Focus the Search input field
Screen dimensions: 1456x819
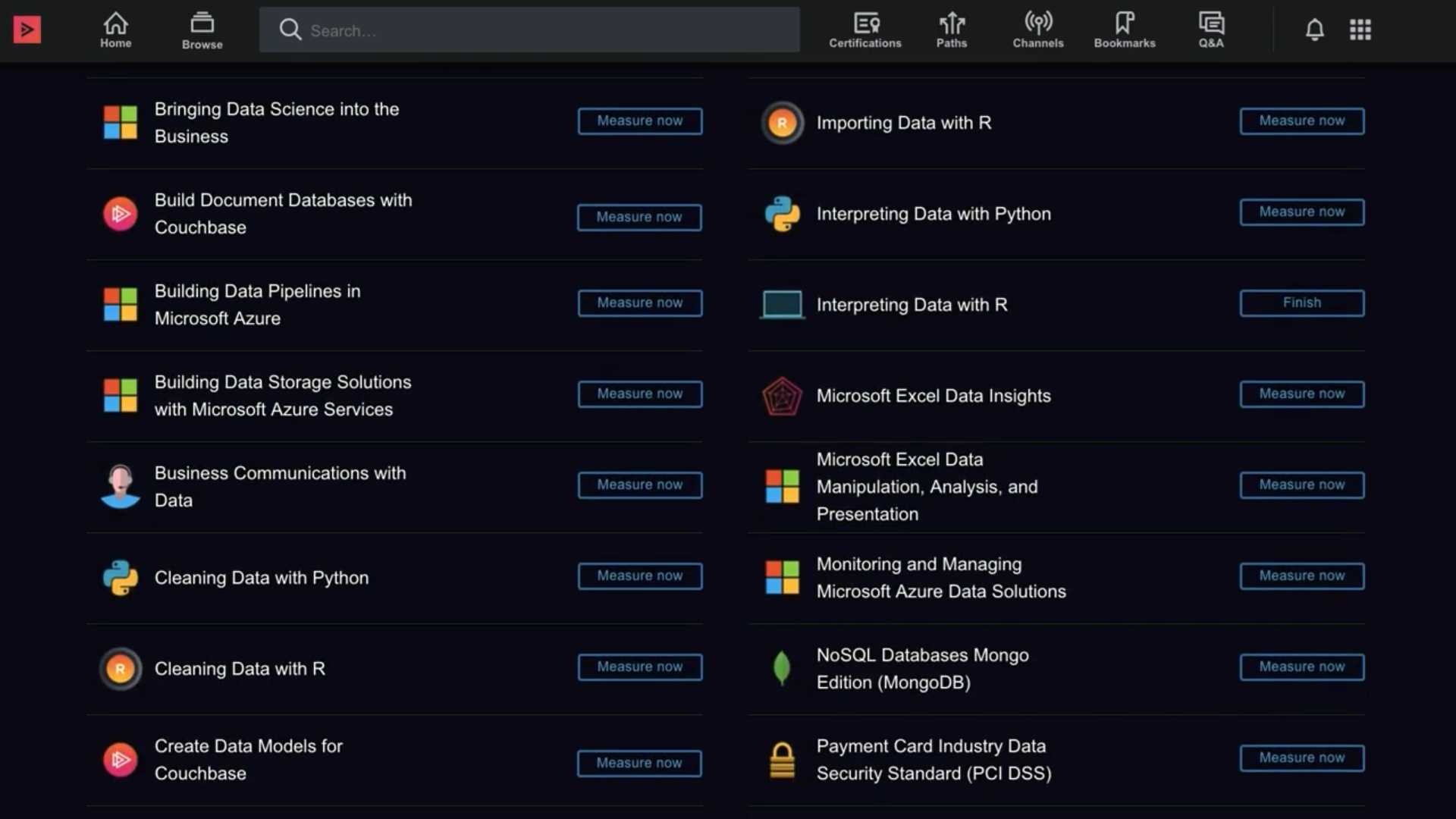click(529, 30)
